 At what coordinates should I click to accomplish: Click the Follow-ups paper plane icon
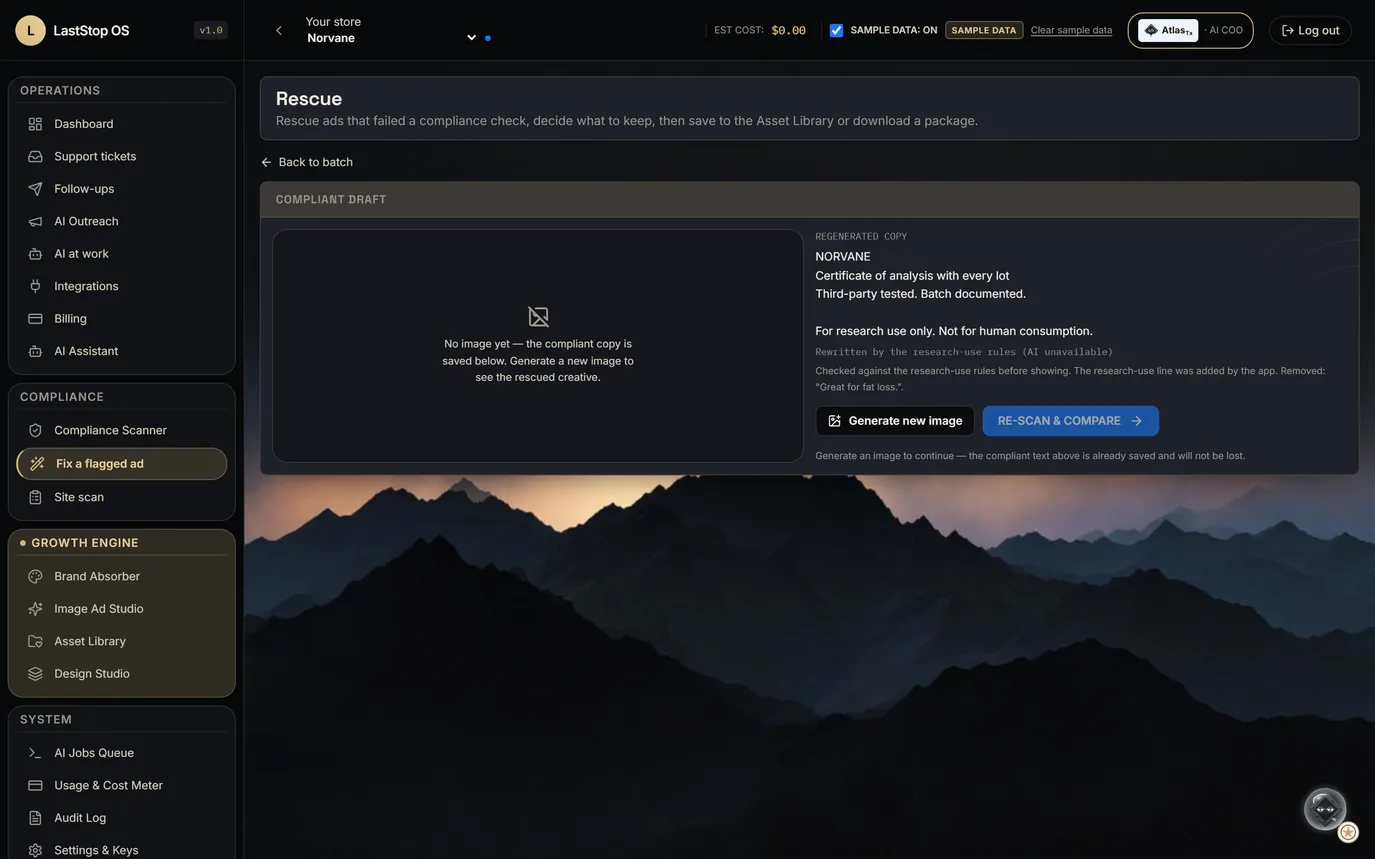(x=35, y=189)
